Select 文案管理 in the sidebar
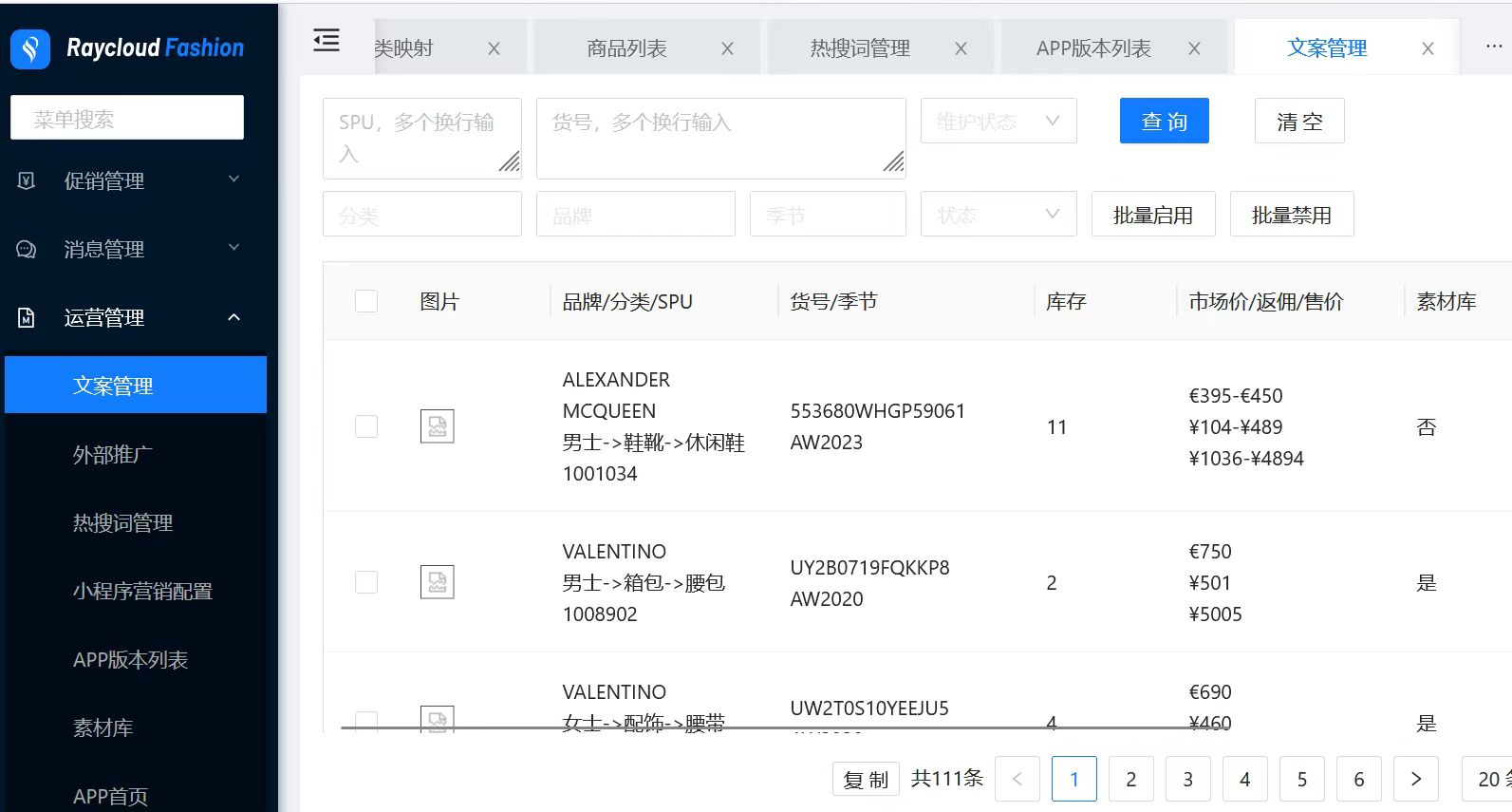 [x=136, y=386]
